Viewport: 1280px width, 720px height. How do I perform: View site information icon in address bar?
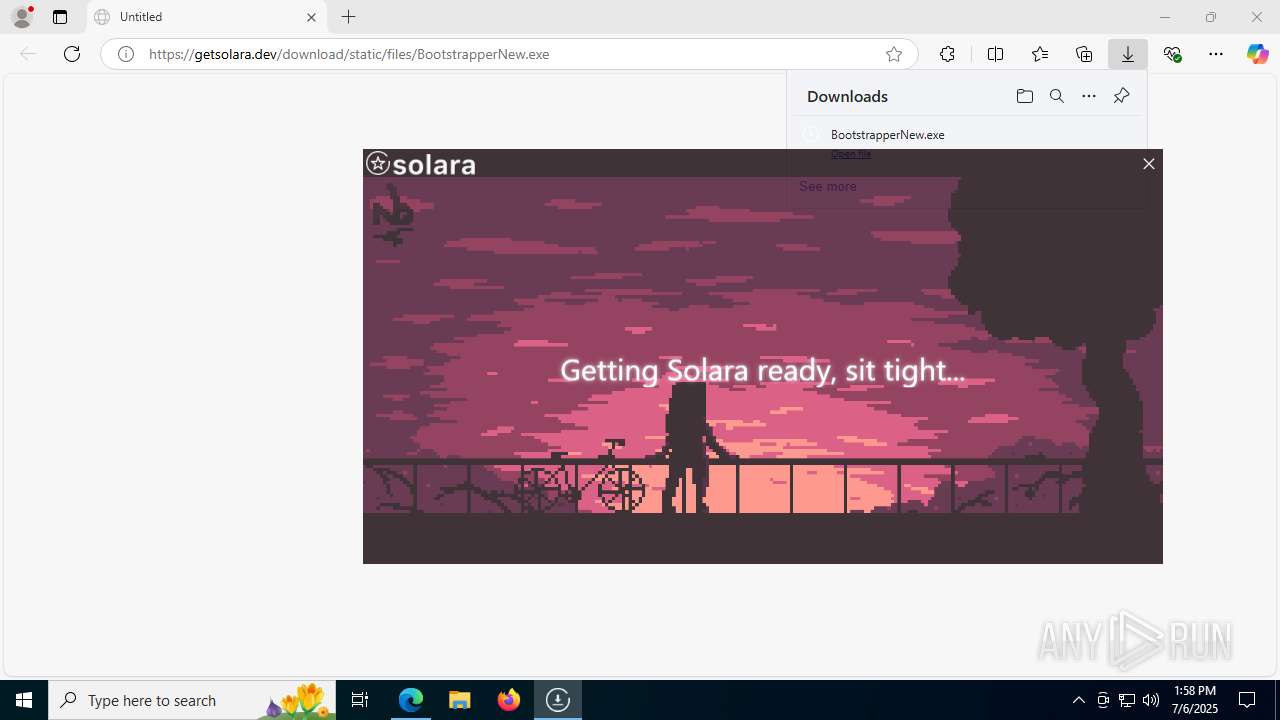pos(126,54)
